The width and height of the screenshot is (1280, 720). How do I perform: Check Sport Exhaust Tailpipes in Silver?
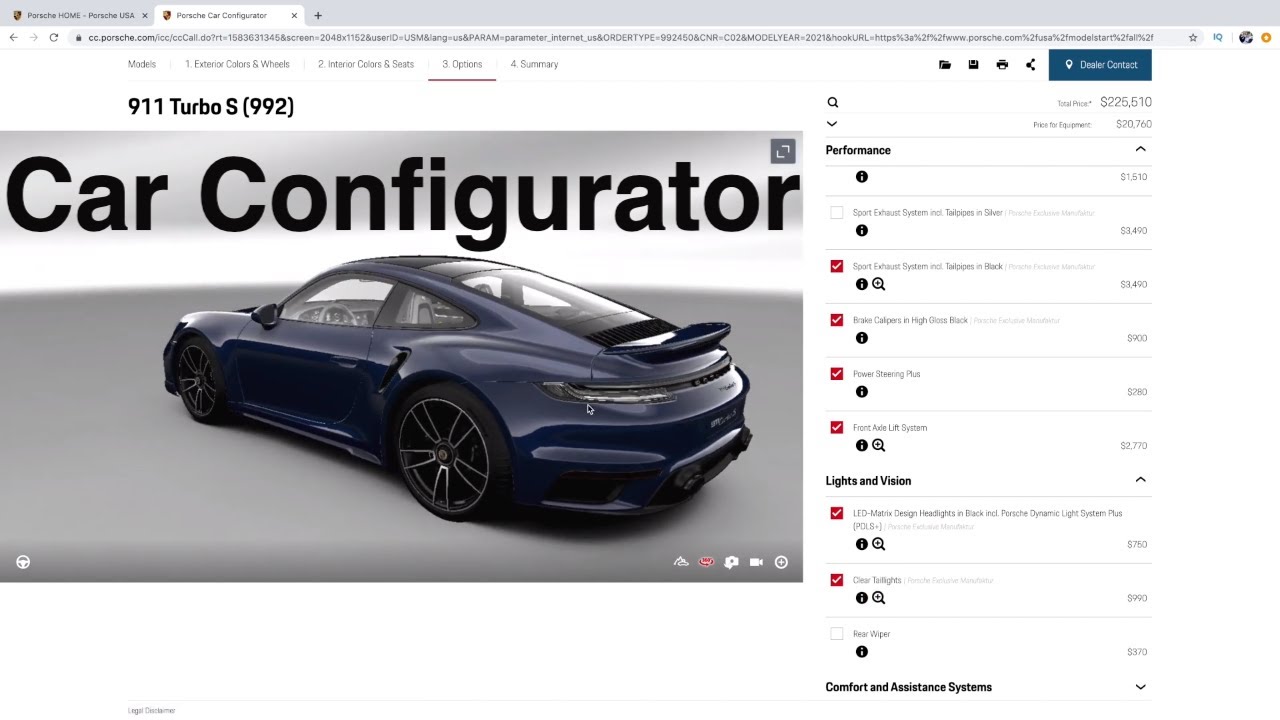pyautogui.click(x=837, y=213)
